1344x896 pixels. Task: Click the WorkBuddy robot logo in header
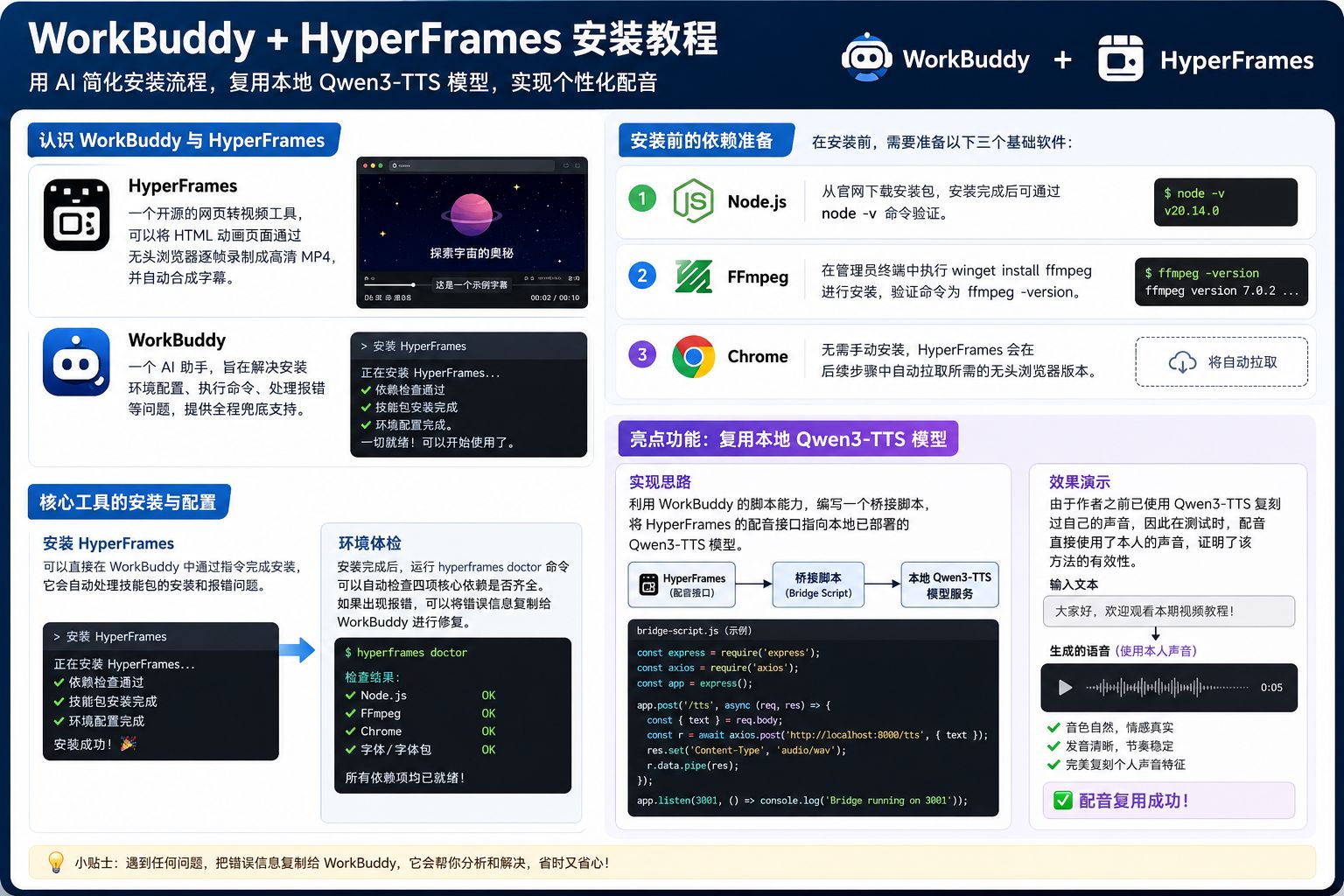pyautogui.click(x=866, y=59)
